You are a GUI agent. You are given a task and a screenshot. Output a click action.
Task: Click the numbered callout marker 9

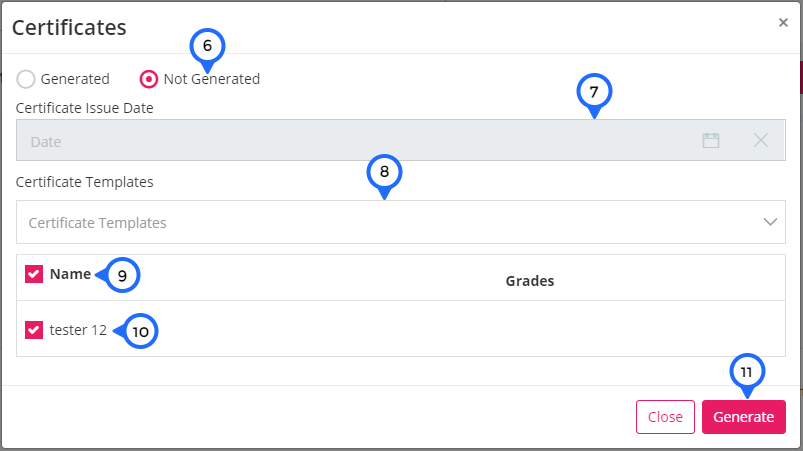pyautogui.click(x=122, y=275)
